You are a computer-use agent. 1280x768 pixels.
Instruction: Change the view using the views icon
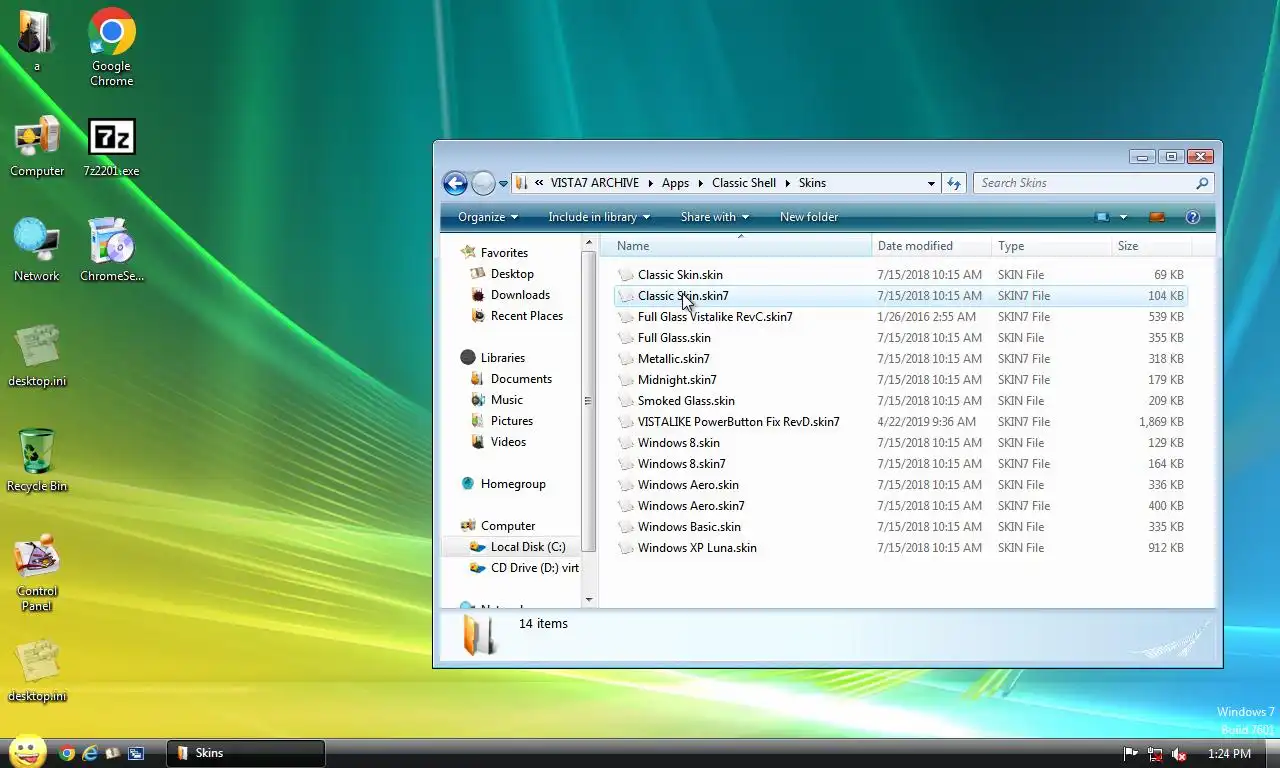click(1102, 217)
